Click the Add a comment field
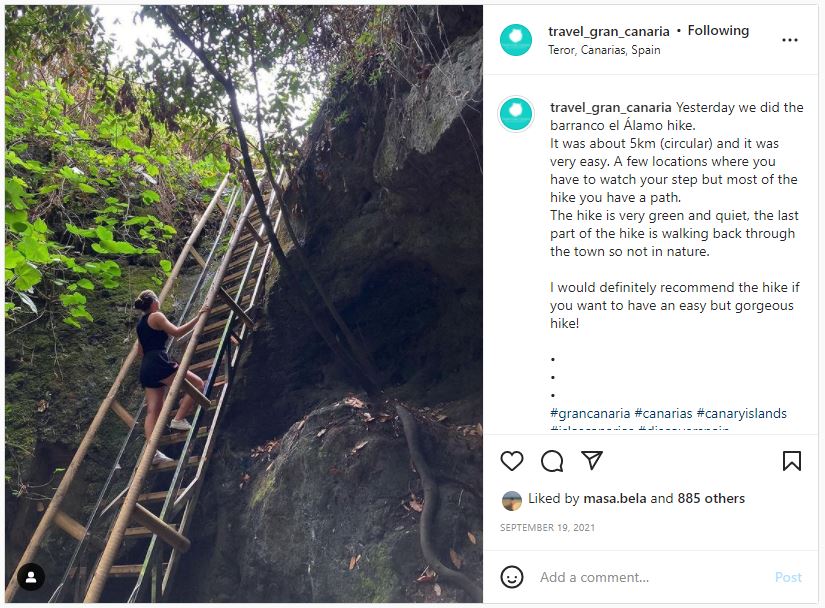 [650, 577]
